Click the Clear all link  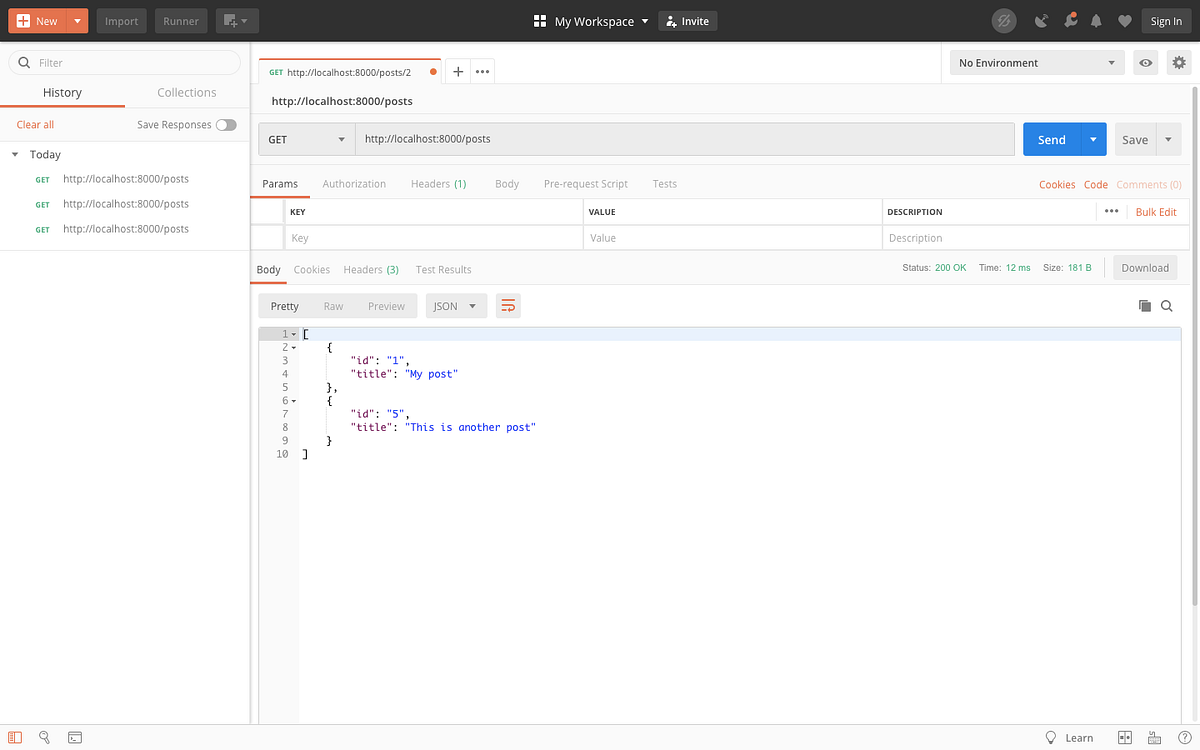(x=35, y=125)
